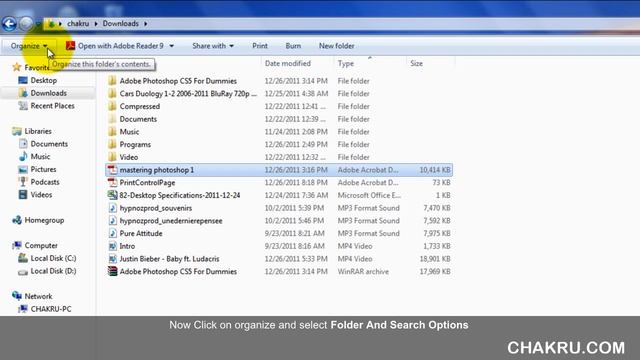Open the Organize dropdown menu
Screen dimensions: 640x360
click(x=29, y=46)
